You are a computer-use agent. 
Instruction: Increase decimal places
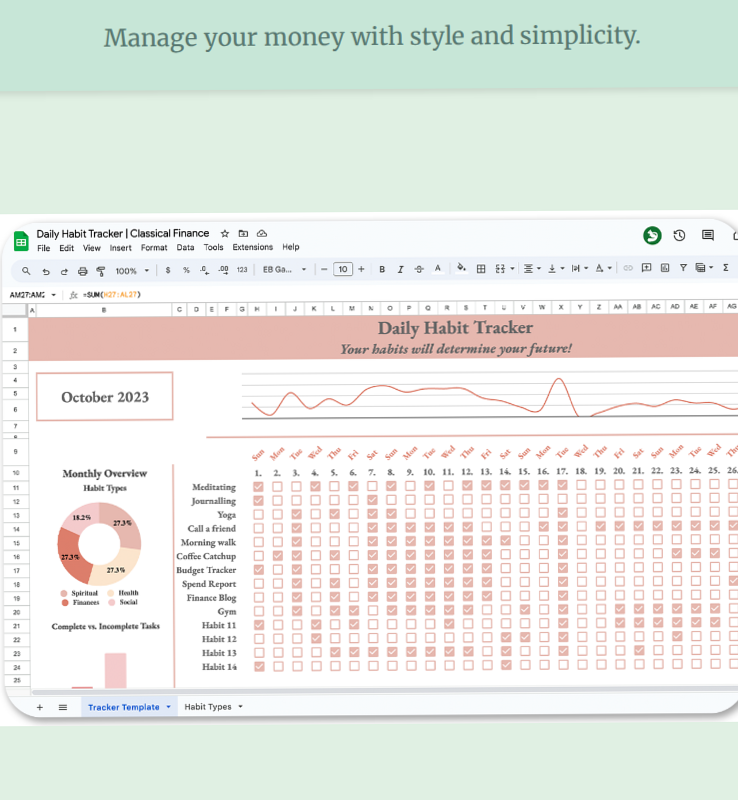click(224, 270)
